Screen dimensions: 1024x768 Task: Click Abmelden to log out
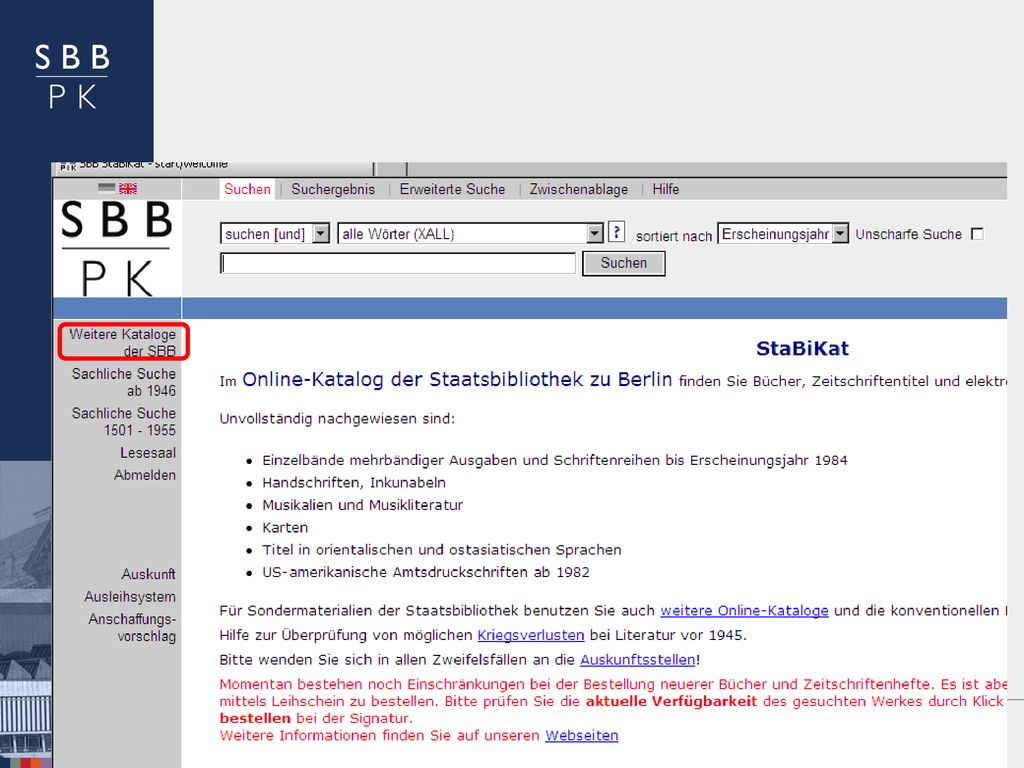145,475
